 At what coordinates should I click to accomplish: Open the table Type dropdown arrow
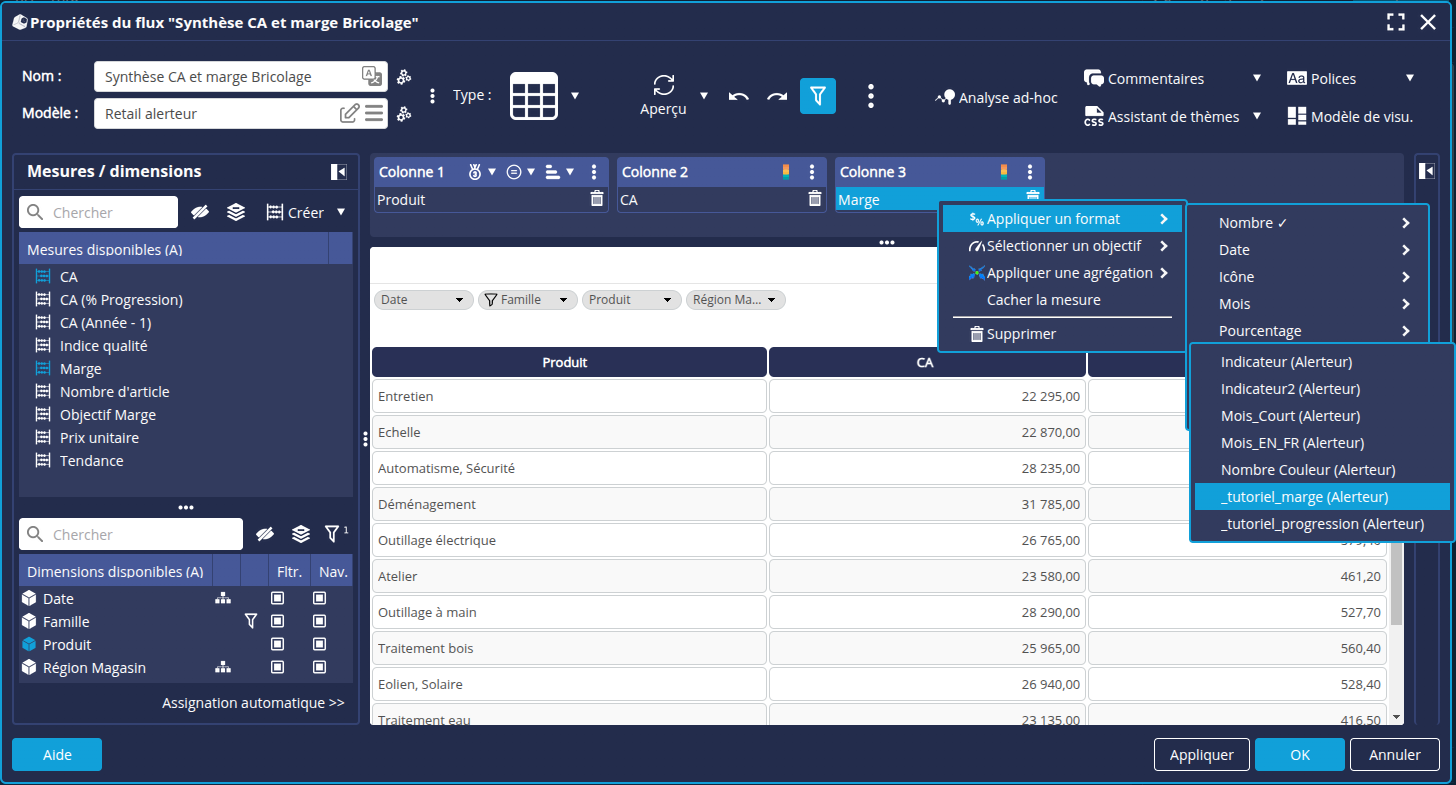tap(575, 96)
